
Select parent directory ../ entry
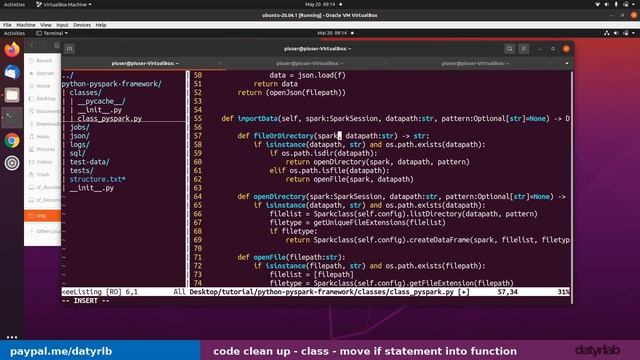tap(68, 76)
